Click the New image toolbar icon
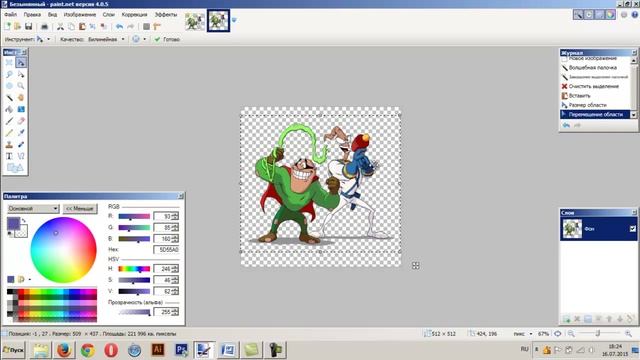640x360 pixels. [7, 27]
